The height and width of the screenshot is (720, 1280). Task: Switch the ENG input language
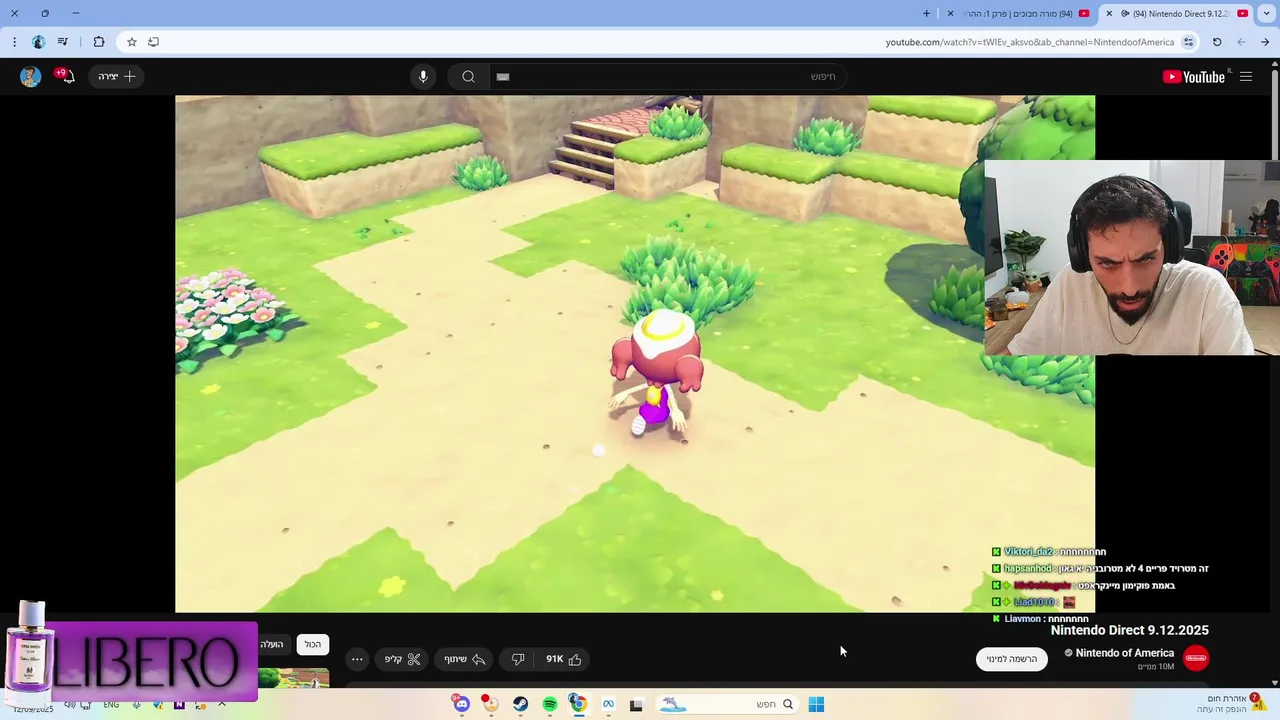tap(111, 705)
